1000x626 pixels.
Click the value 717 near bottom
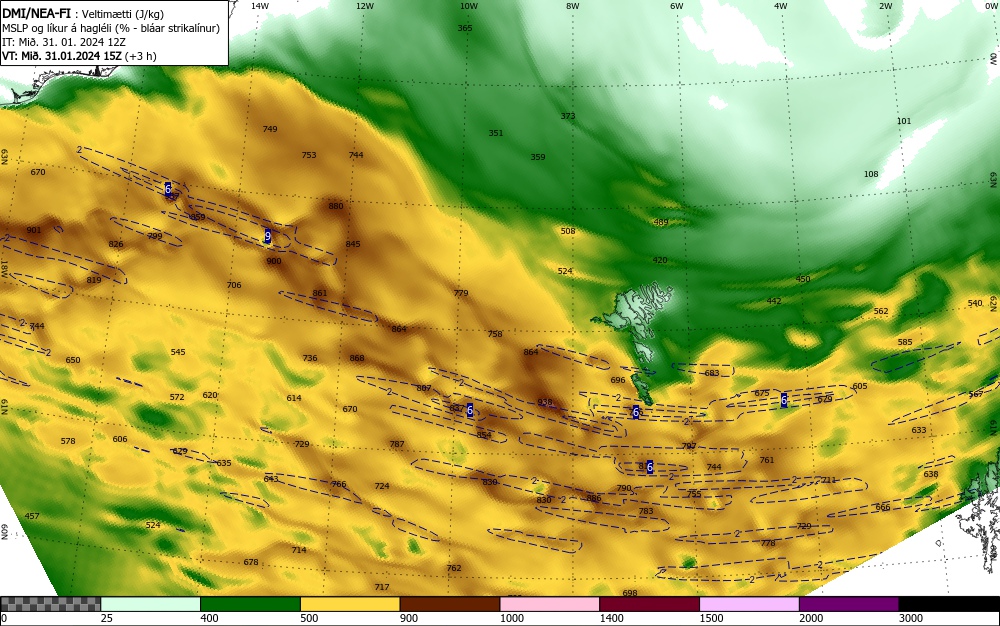tap(381, 587)
